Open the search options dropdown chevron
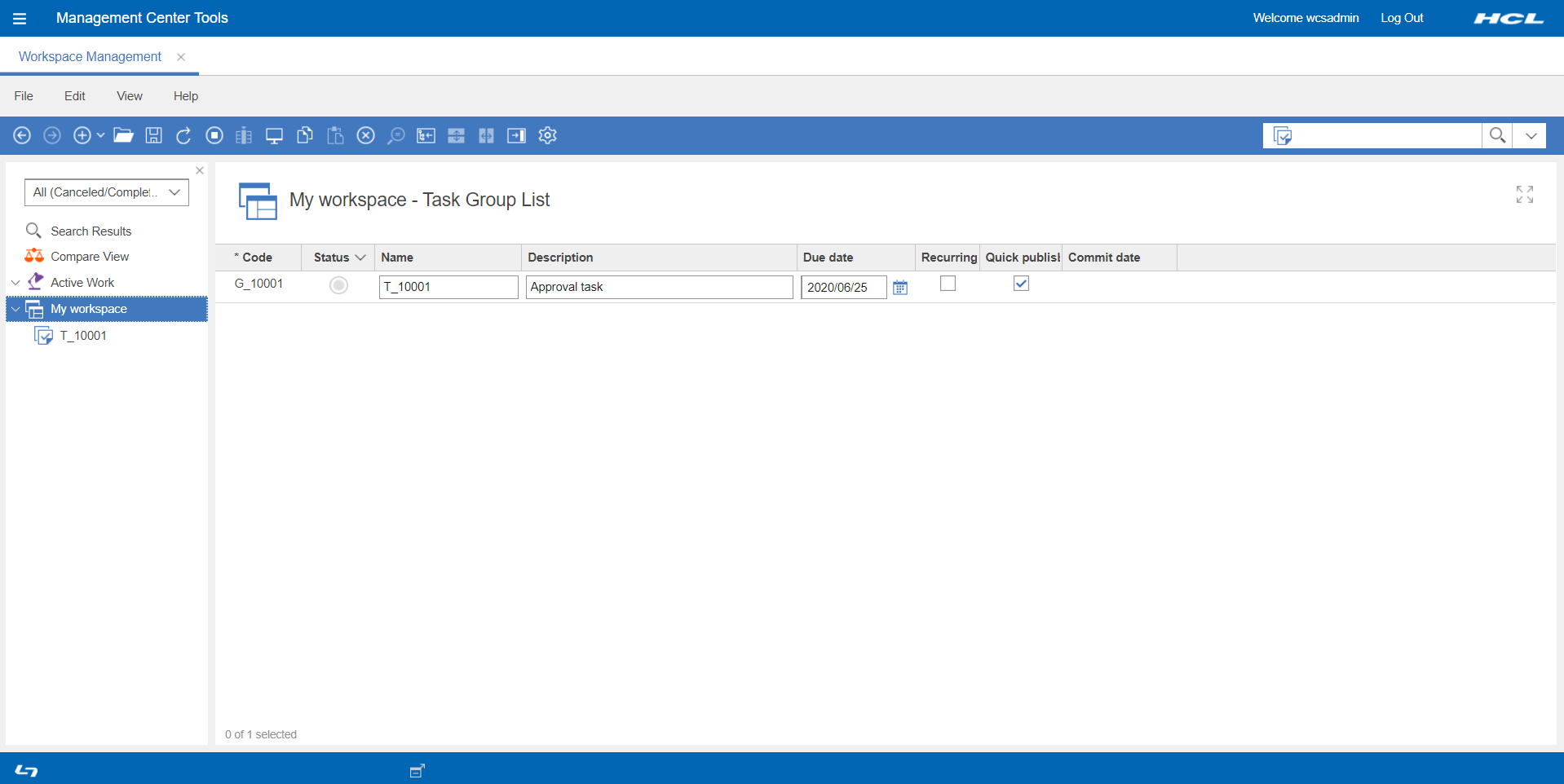1564x784 pixels. [x=1531, y=135]
